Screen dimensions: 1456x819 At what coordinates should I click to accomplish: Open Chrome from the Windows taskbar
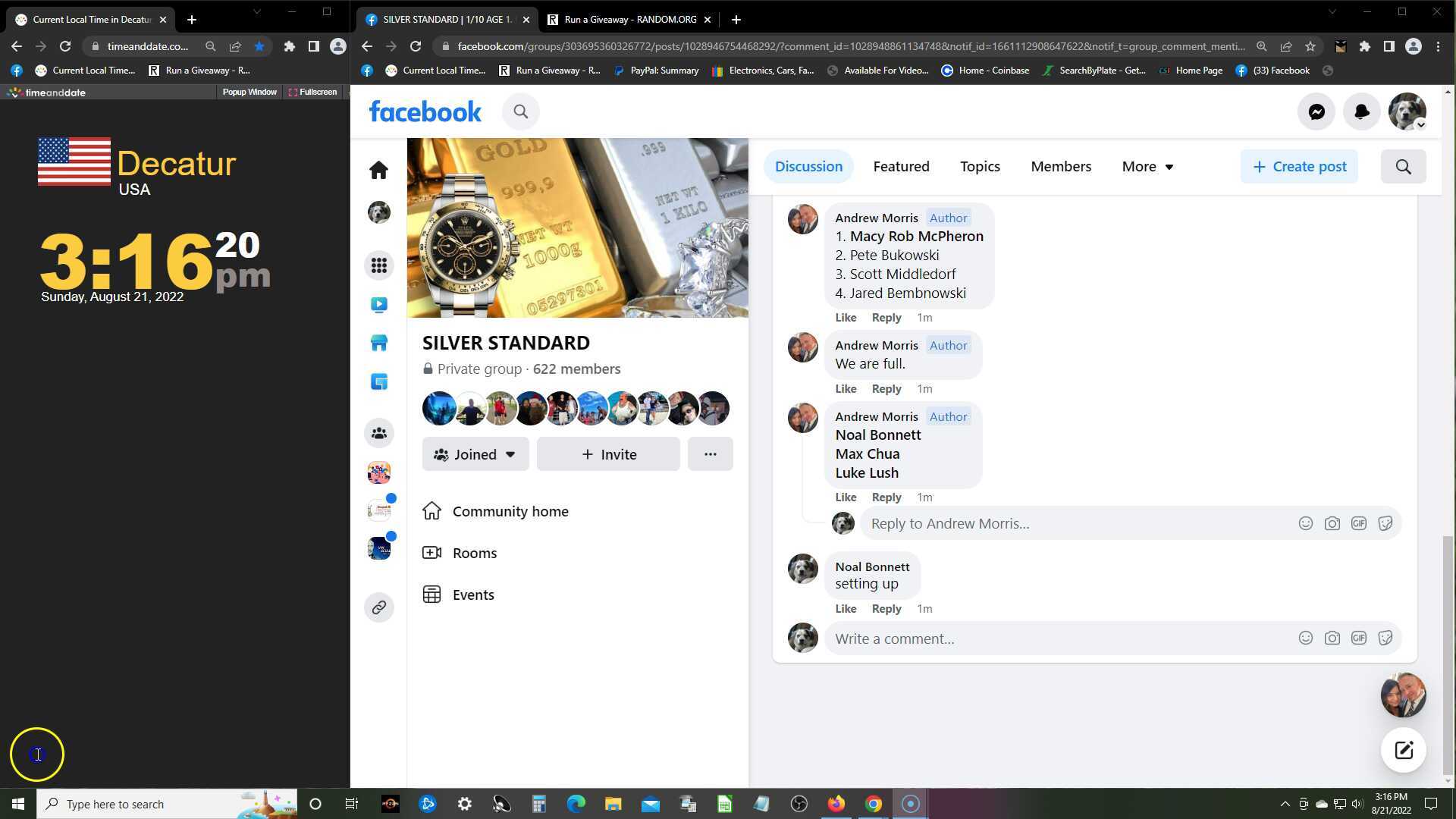(874, 804)
